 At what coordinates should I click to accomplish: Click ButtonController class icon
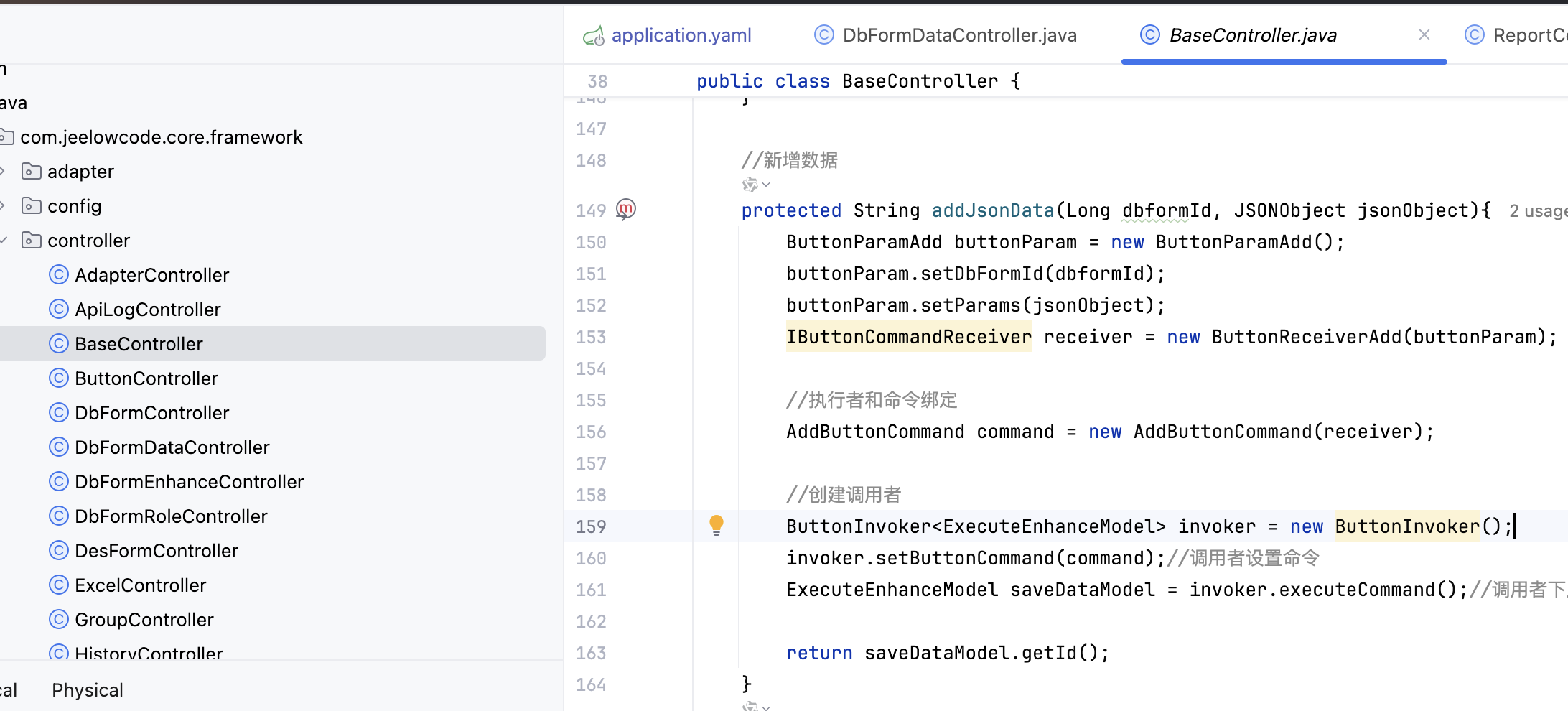pos(59,378)
